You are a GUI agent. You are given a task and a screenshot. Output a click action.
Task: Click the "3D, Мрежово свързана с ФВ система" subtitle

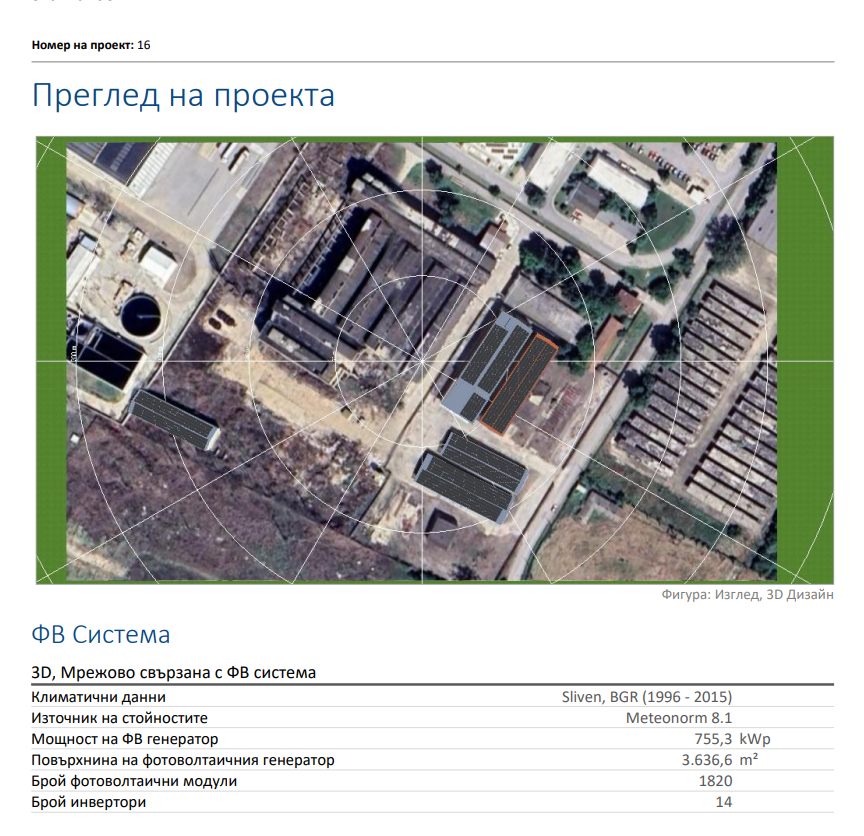[173, 673]
